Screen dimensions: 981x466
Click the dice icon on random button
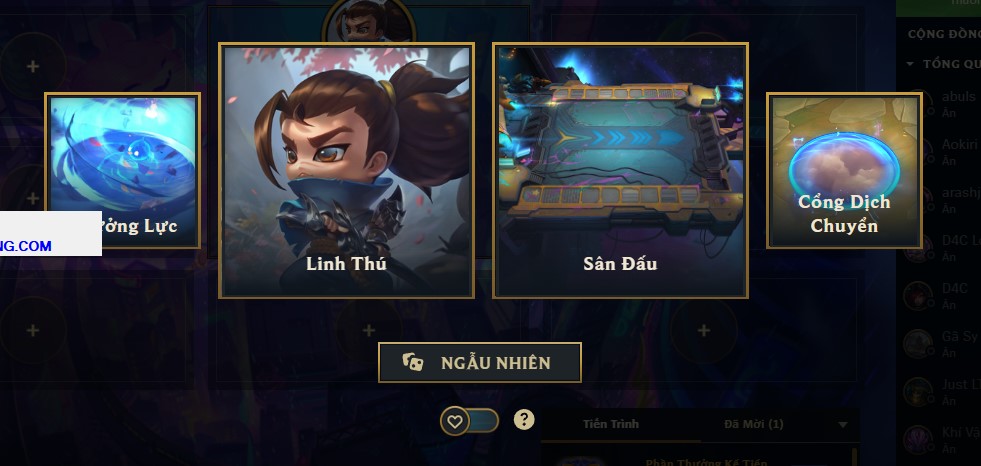412,363
